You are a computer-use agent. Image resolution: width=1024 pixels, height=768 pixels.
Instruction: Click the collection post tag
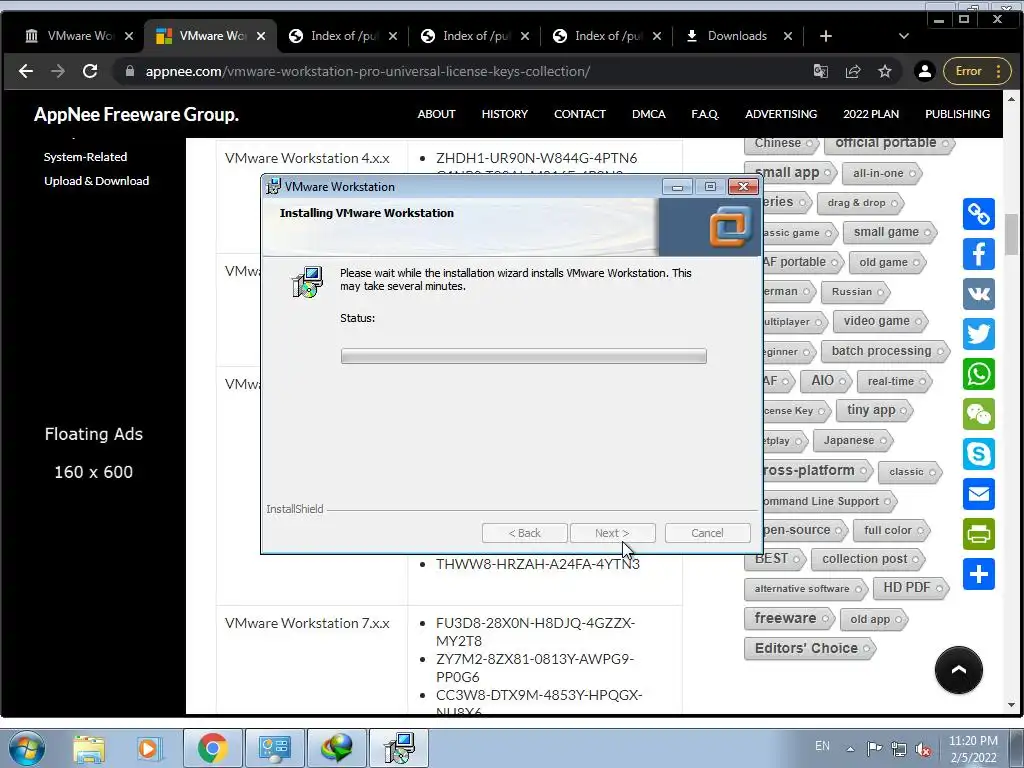[867, 559]
